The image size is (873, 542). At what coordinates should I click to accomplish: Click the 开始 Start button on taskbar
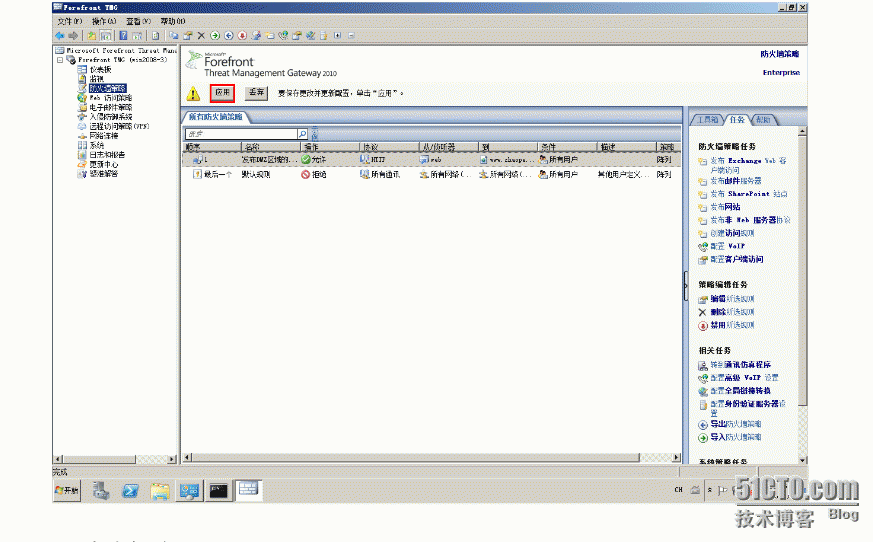tap(67, 490)
